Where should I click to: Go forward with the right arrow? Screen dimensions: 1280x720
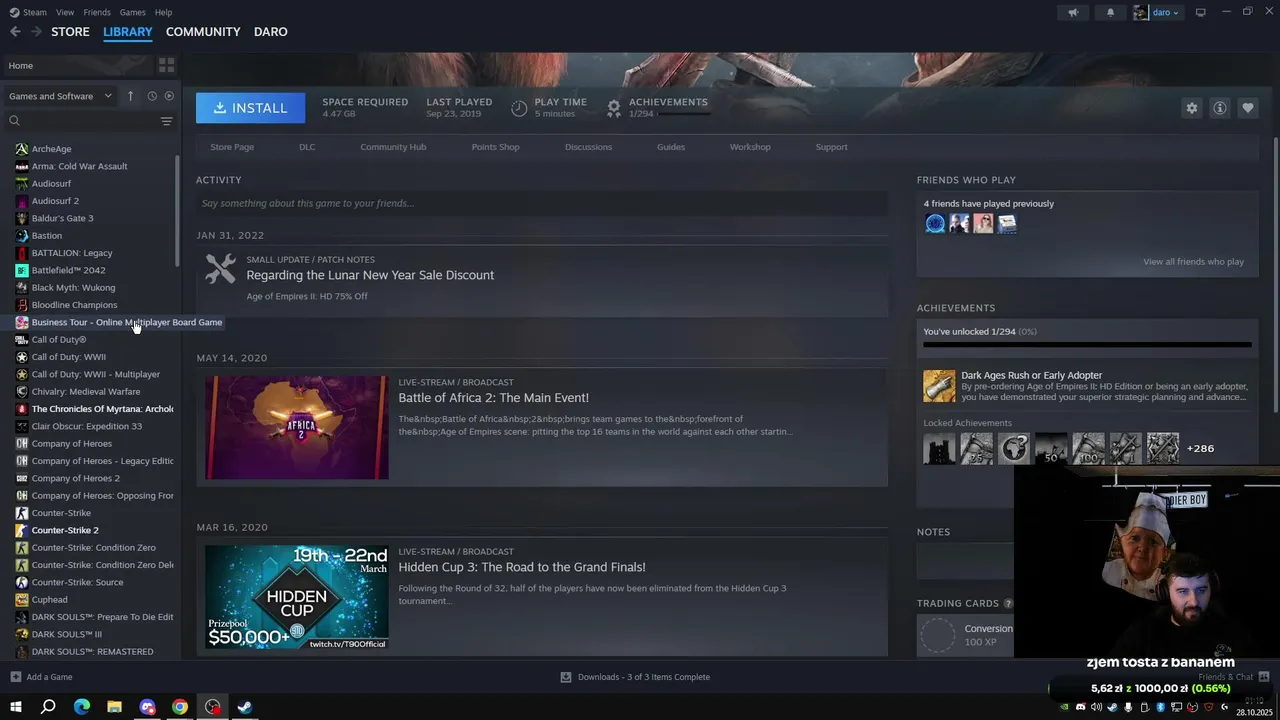click(x=36, y=32)
